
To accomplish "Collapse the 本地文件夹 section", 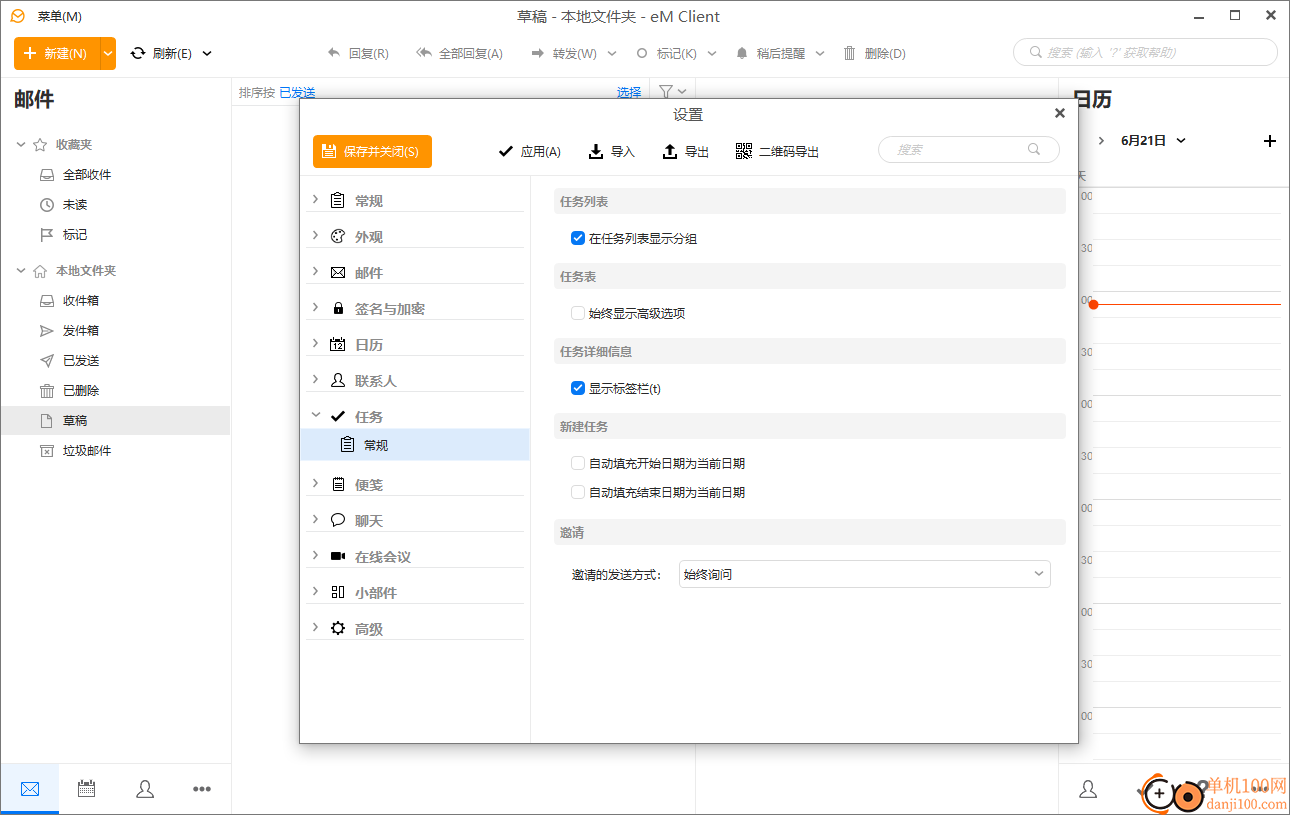I will (21, 271).
